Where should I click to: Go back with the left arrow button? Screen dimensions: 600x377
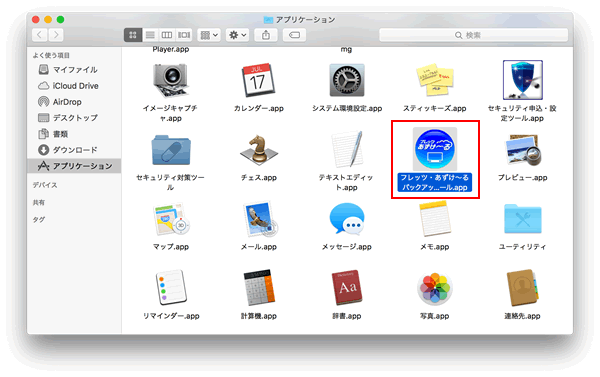click(x=39, y=35)
